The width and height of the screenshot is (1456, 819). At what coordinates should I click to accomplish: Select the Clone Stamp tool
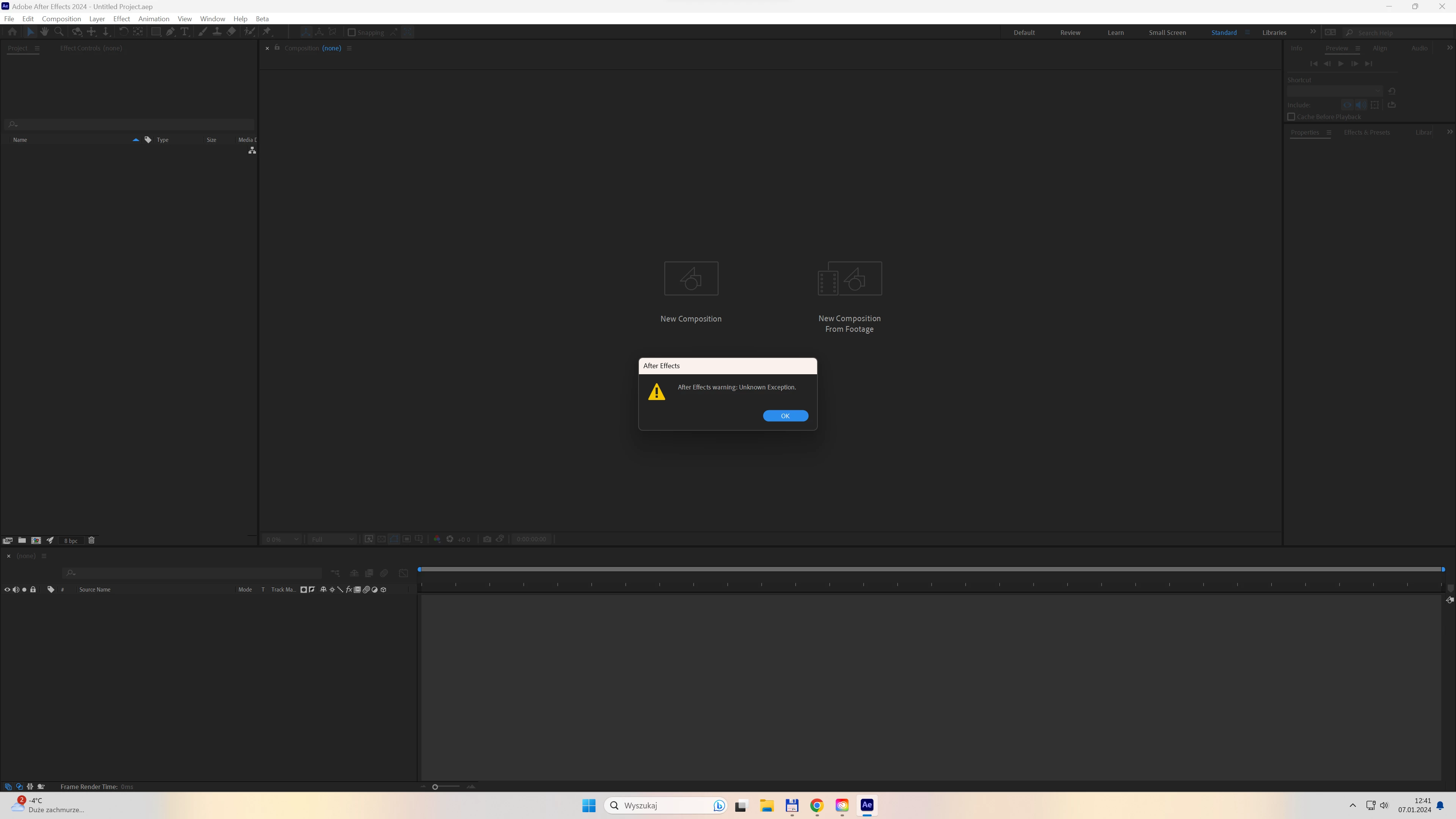217,32
